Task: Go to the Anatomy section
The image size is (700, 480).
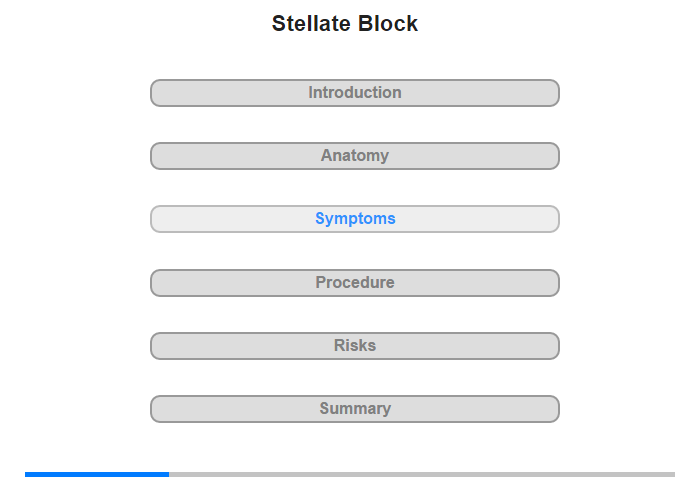Action: [355, 156]
